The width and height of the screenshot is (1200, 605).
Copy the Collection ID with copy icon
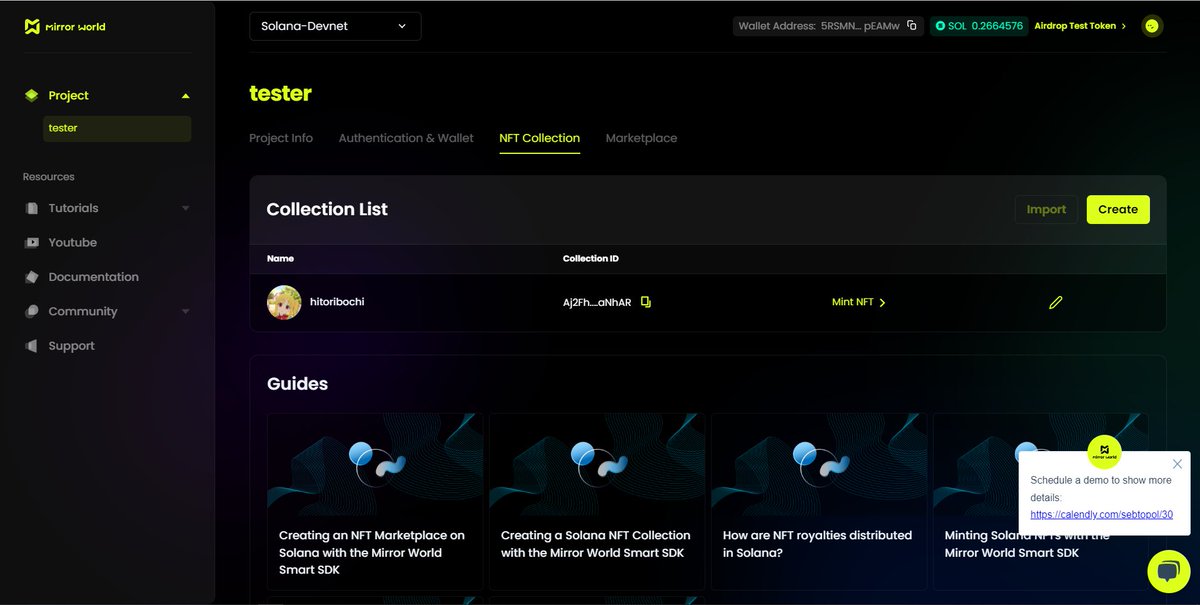646,302
